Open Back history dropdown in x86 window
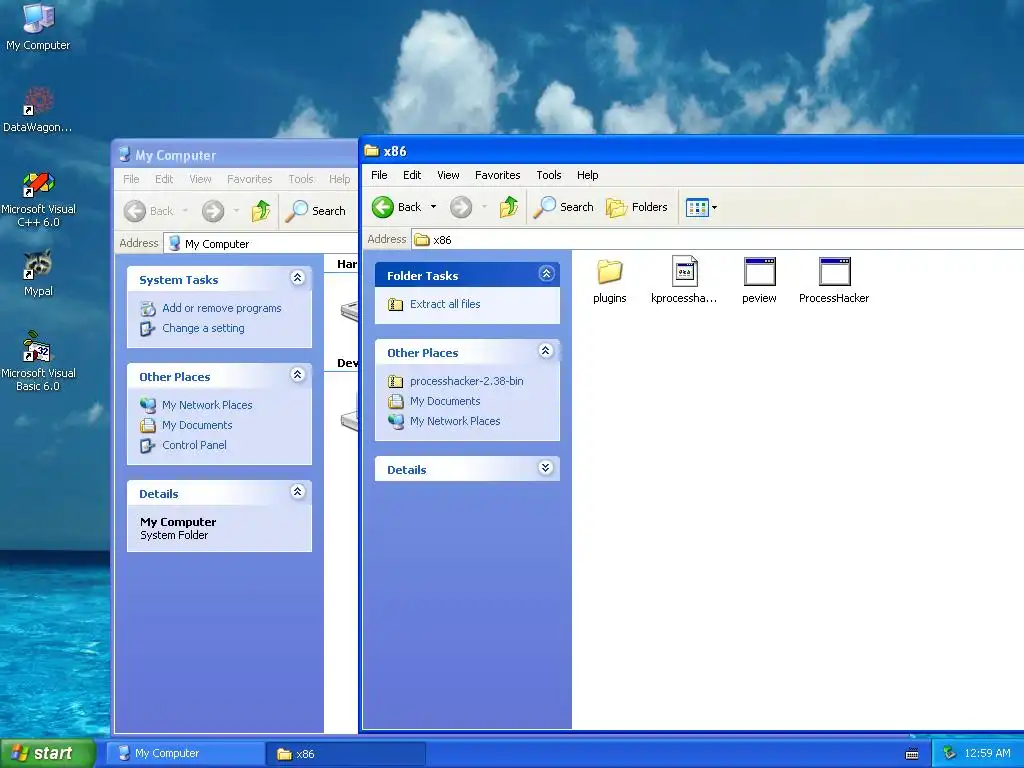1024x768 pixels. click(x=433, y=207)
